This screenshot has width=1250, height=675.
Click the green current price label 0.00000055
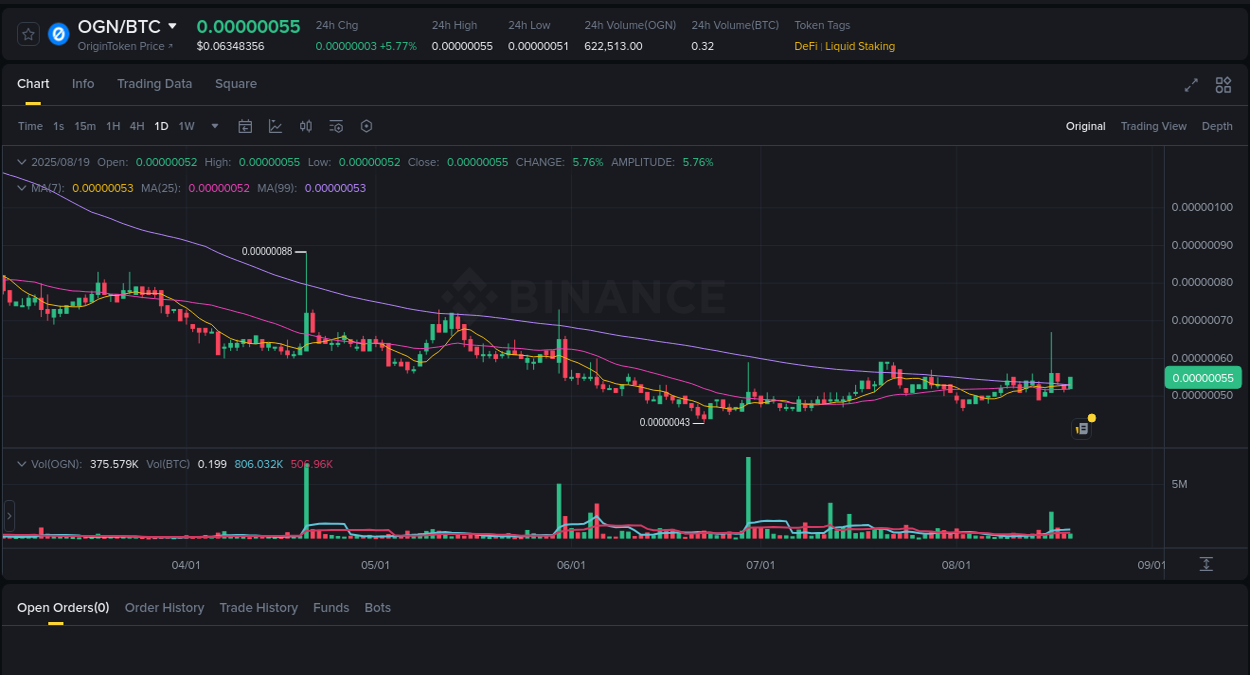[1203, 377]
